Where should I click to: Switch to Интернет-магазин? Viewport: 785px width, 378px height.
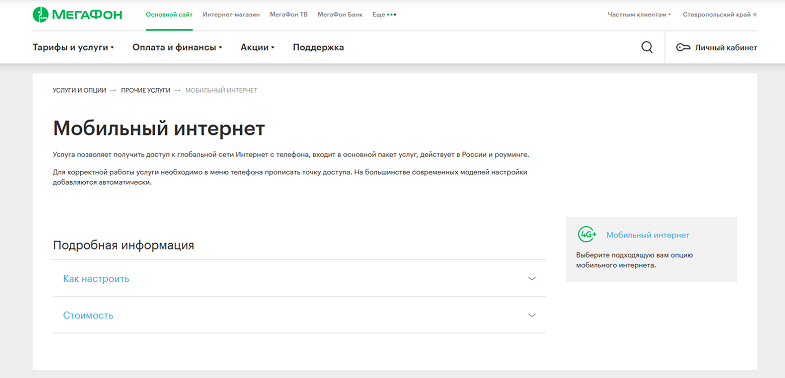click(231, 15)
